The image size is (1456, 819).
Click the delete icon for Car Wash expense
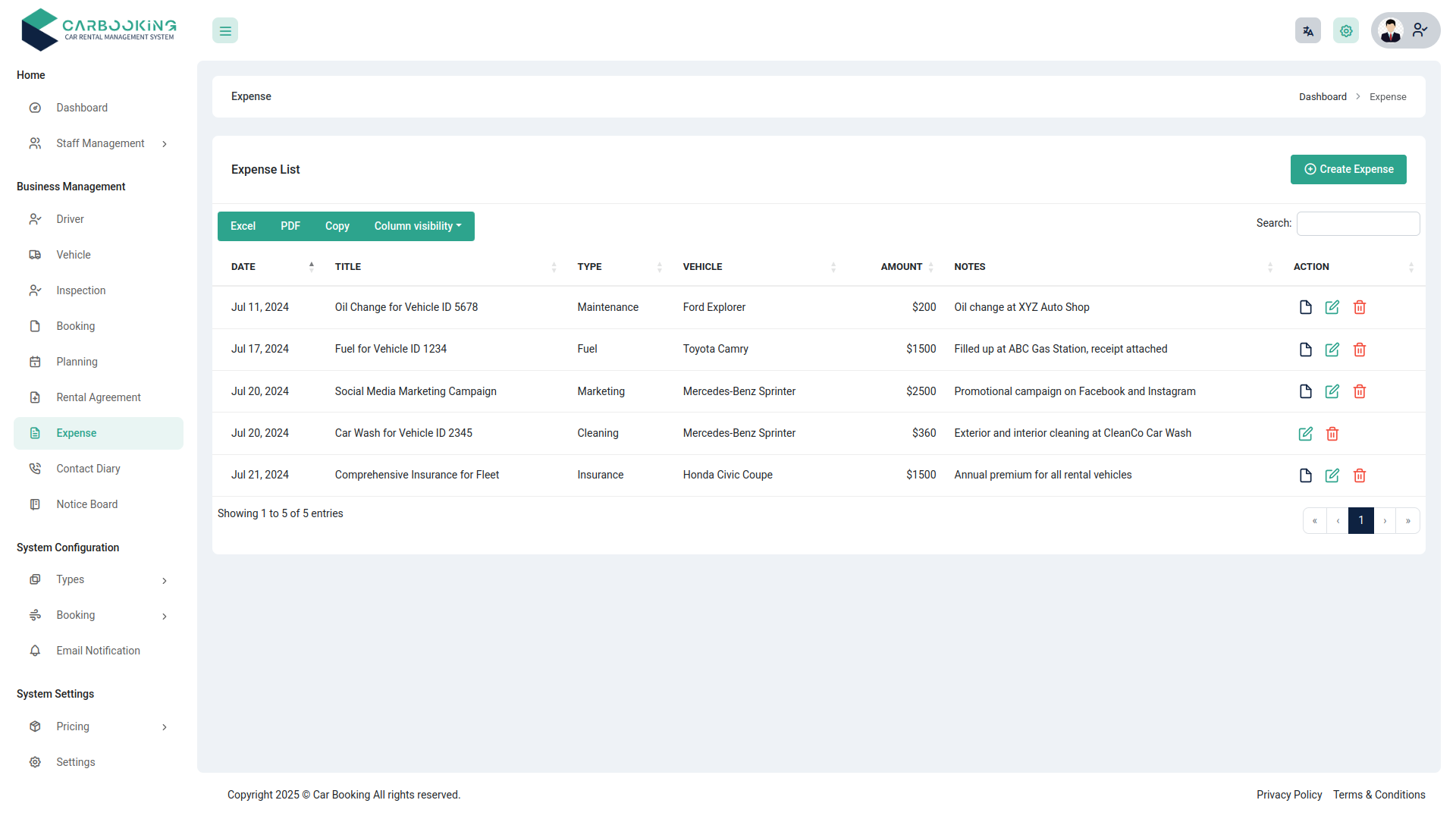click(x=1332, y=434)
